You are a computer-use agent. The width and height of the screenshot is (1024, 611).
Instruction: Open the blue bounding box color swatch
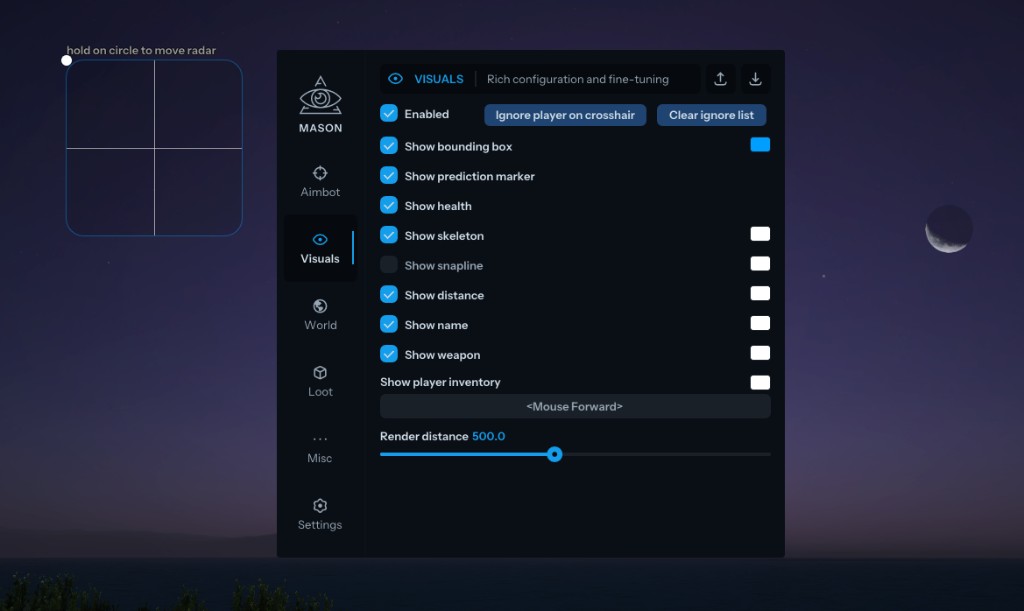coord(760,145)
